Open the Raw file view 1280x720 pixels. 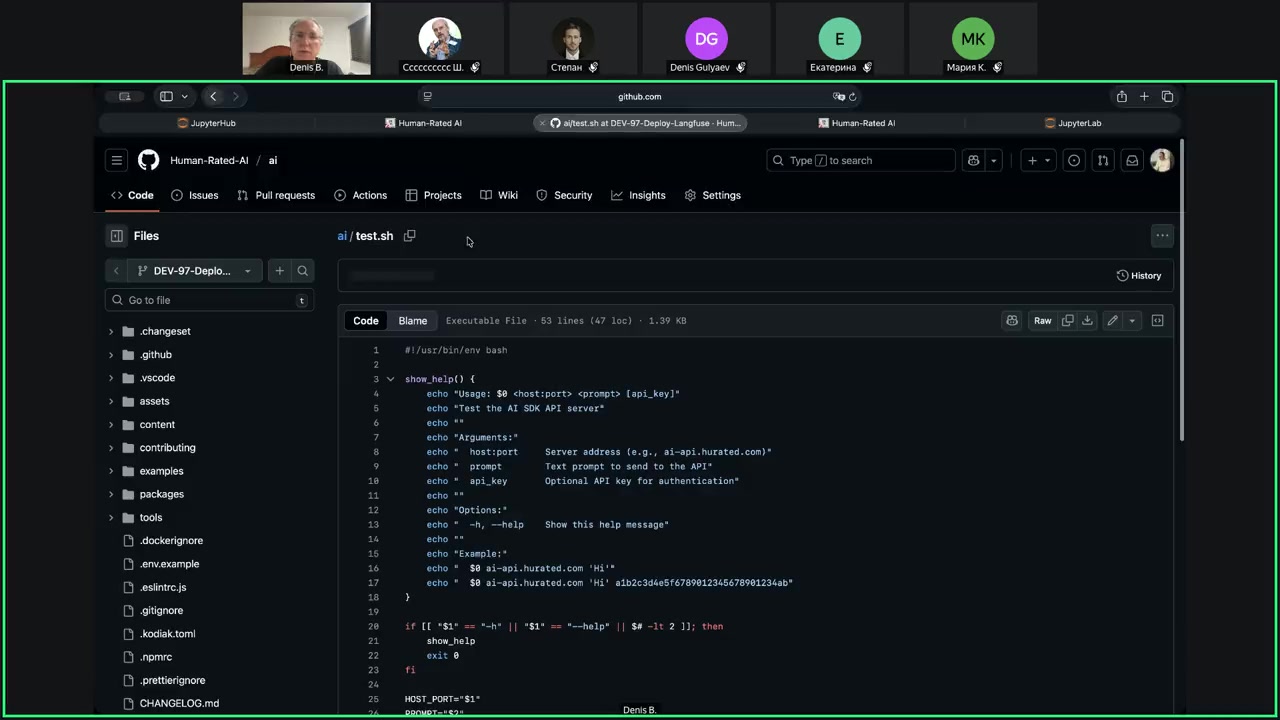(x=1042, y=321)
